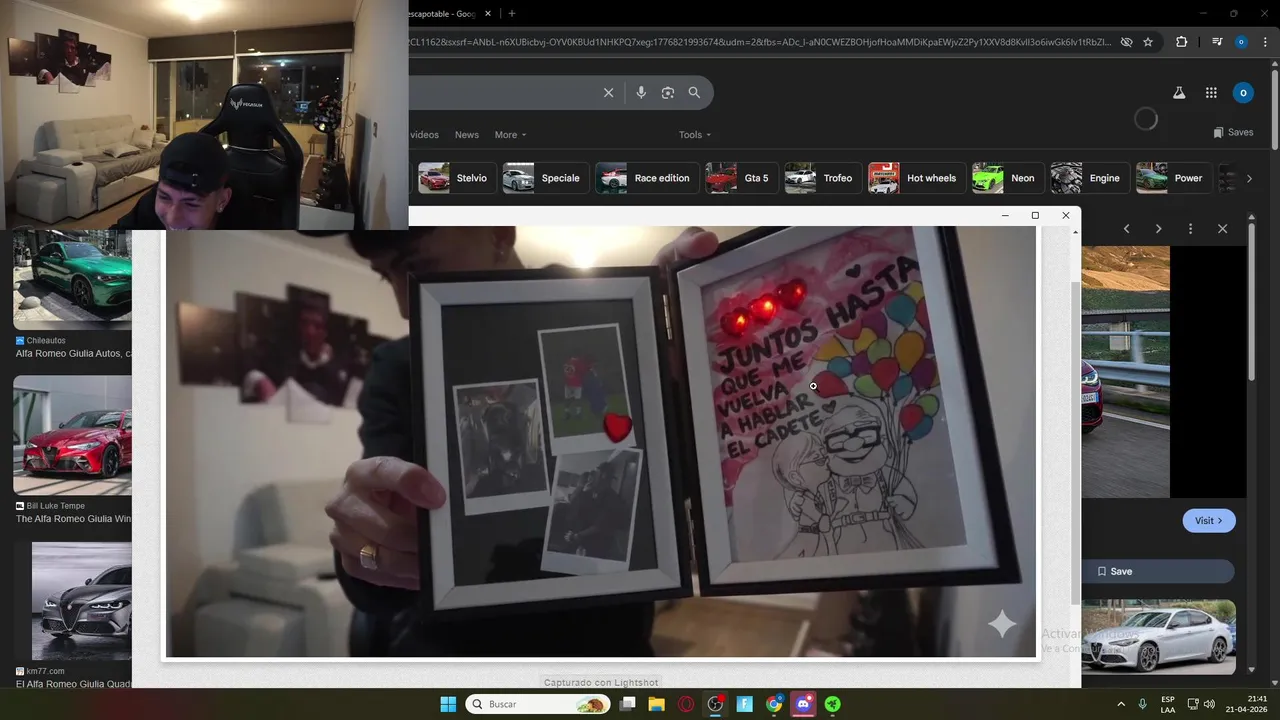Open Task View on the taskbar
1280x720 pixels.
(x=628, y=704)
